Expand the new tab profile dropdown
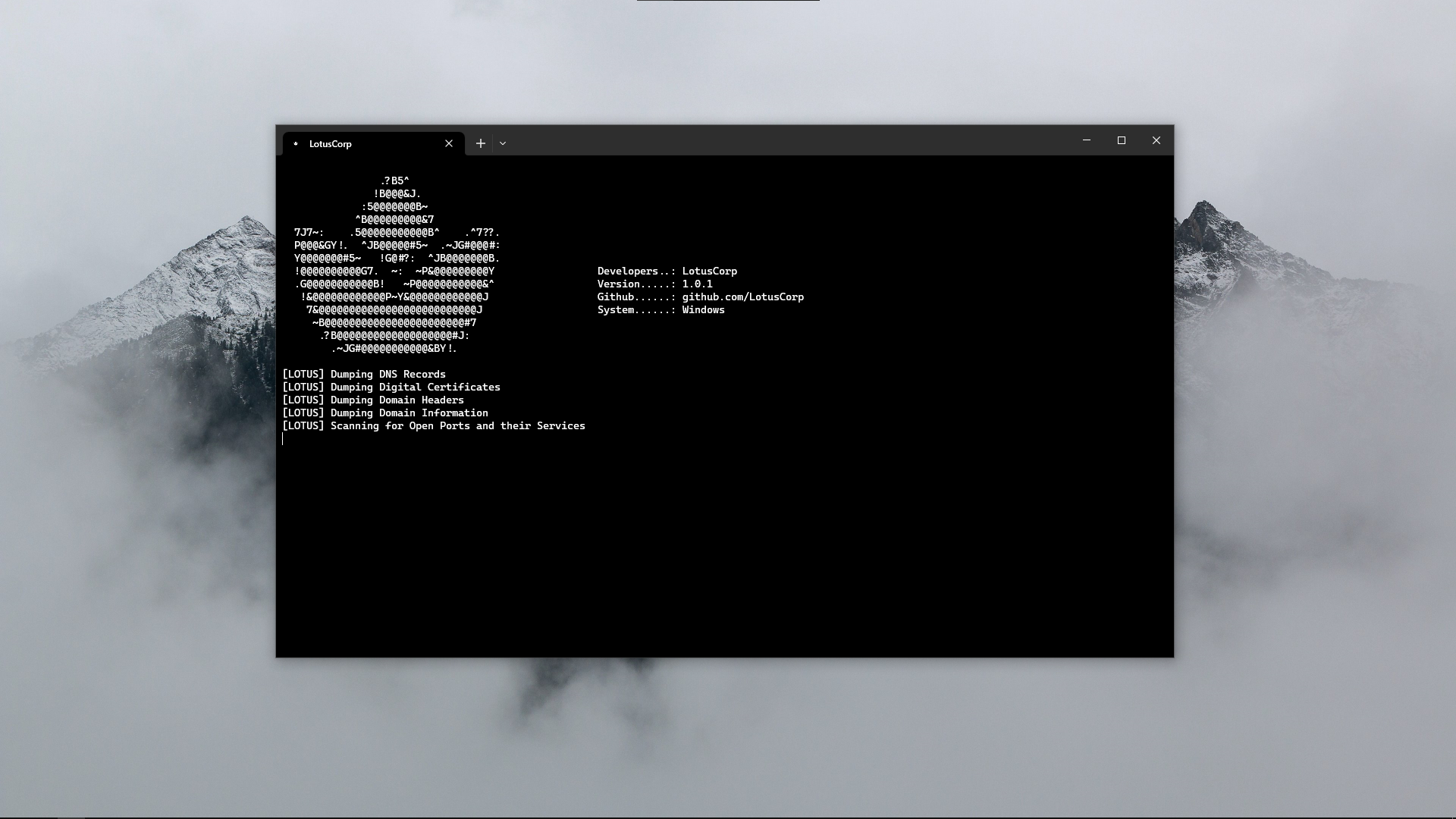Image resolution: width=1456 pixels, height=819 pixels. [x=503, y=143]
